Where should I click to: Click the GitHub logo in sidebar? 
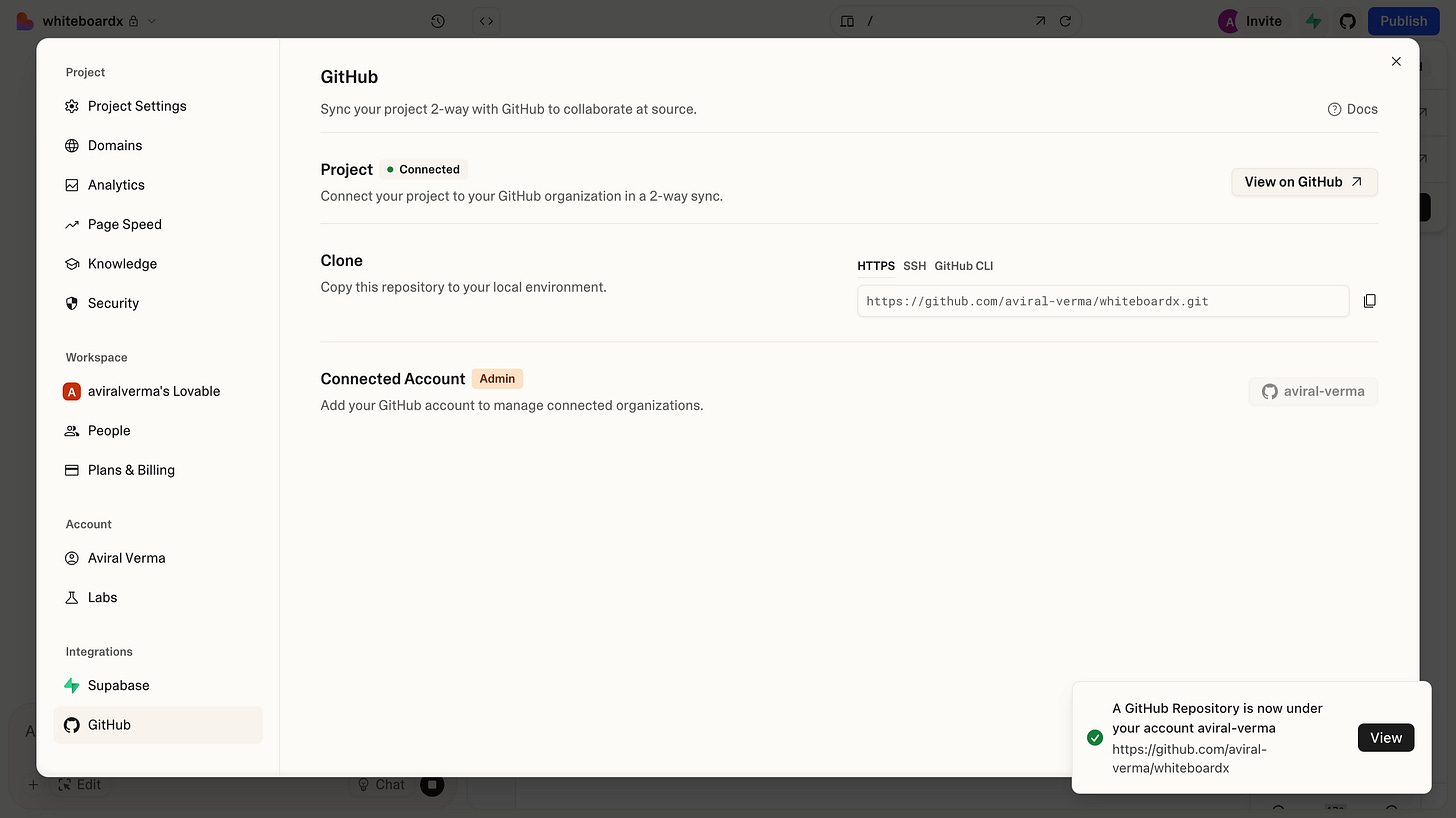pos(72,725)
